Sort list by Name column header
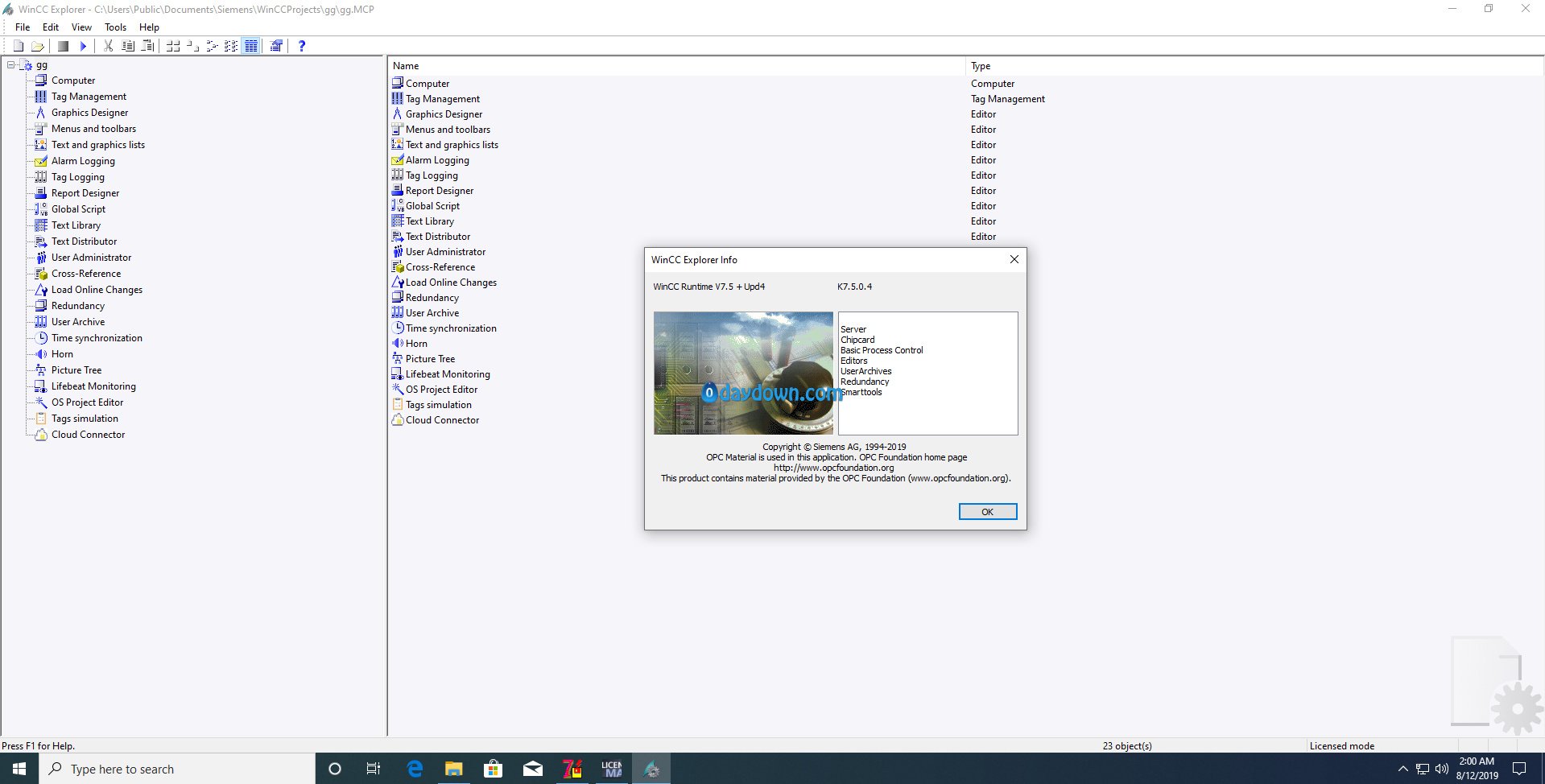 [x=677, y=66]
